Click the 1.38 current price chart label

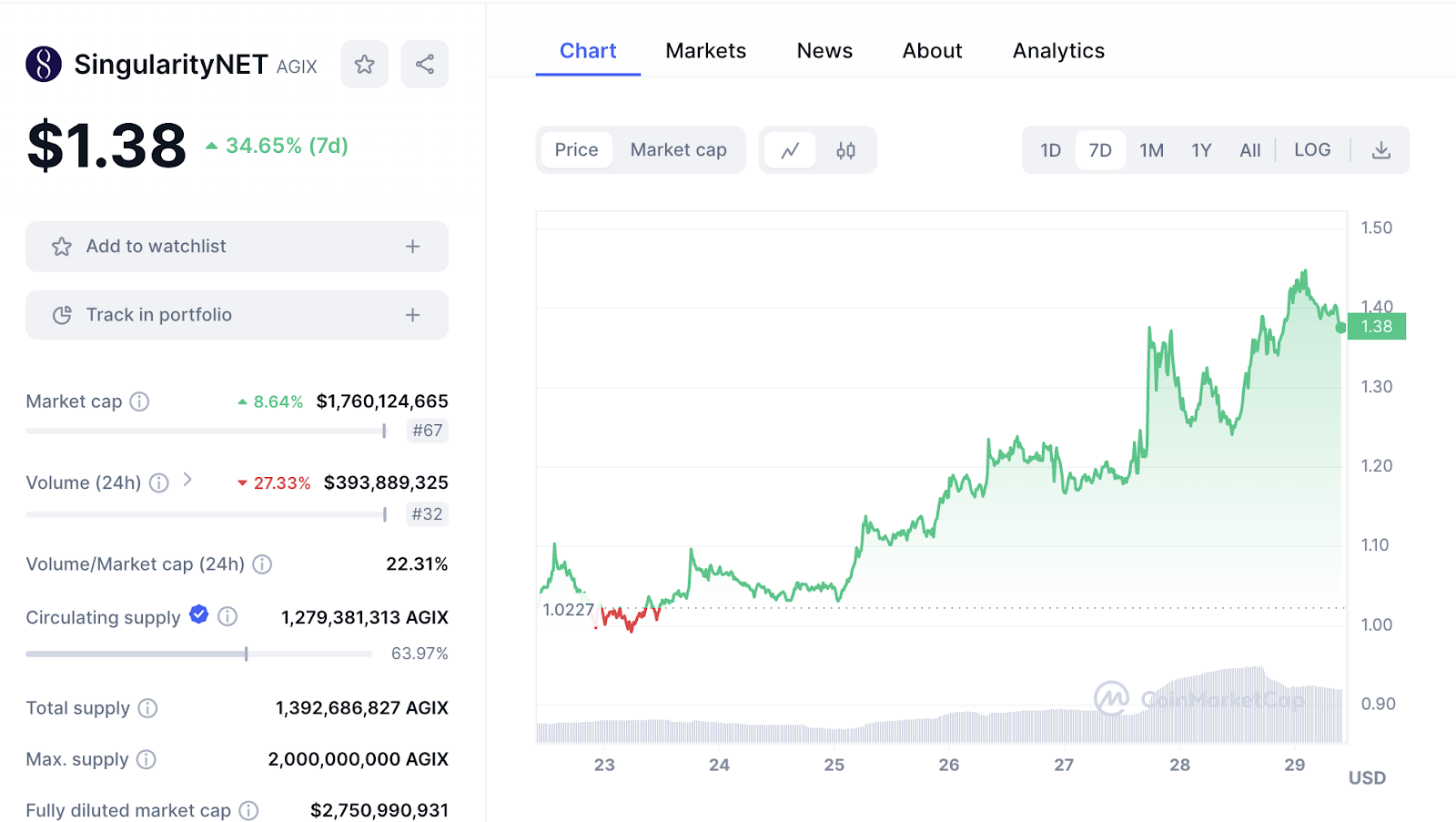pyautogui.click(x=1376, y=327)
